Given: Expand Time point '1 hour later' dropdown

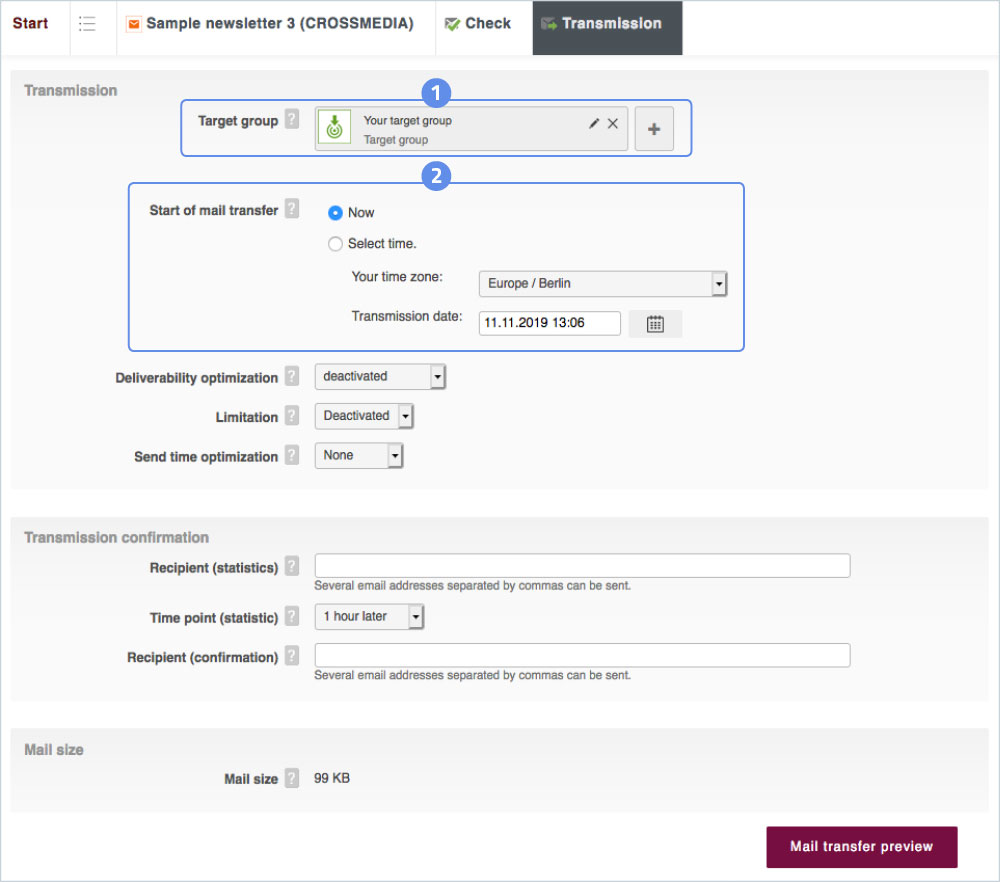Looking at the screenshot, I should coord(369,617).
